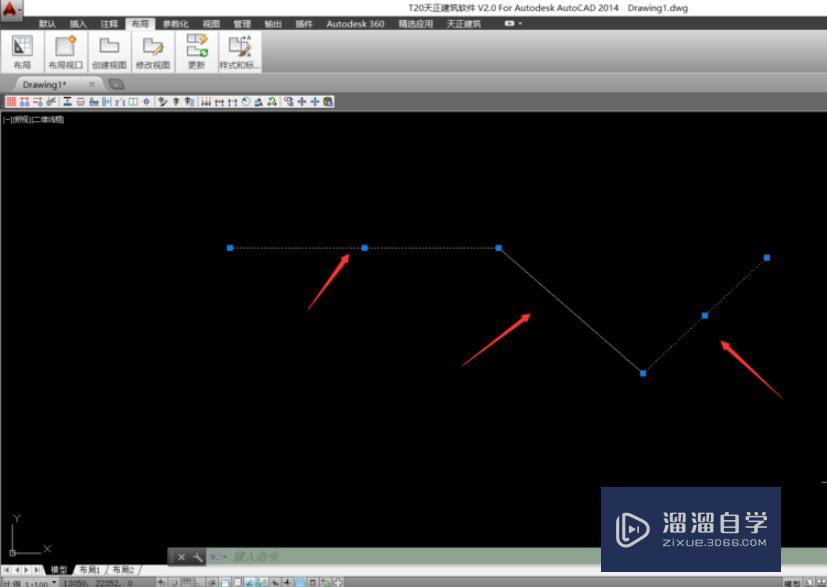This screenshot has height=587, width=827.
Task: Click the coordinates readout in status bar
Action: click(x=99, y=583)
